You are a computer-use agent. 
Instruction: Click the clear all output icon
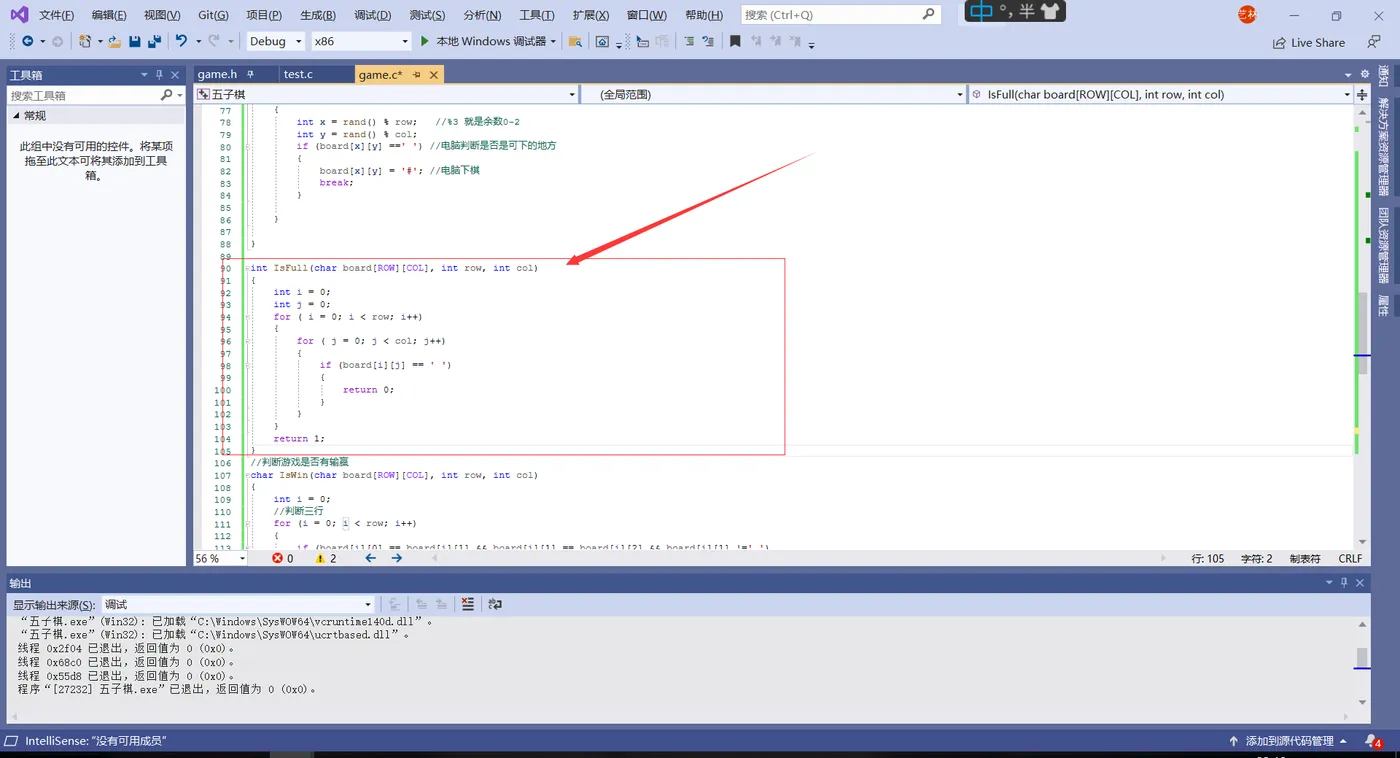[467, 604]
